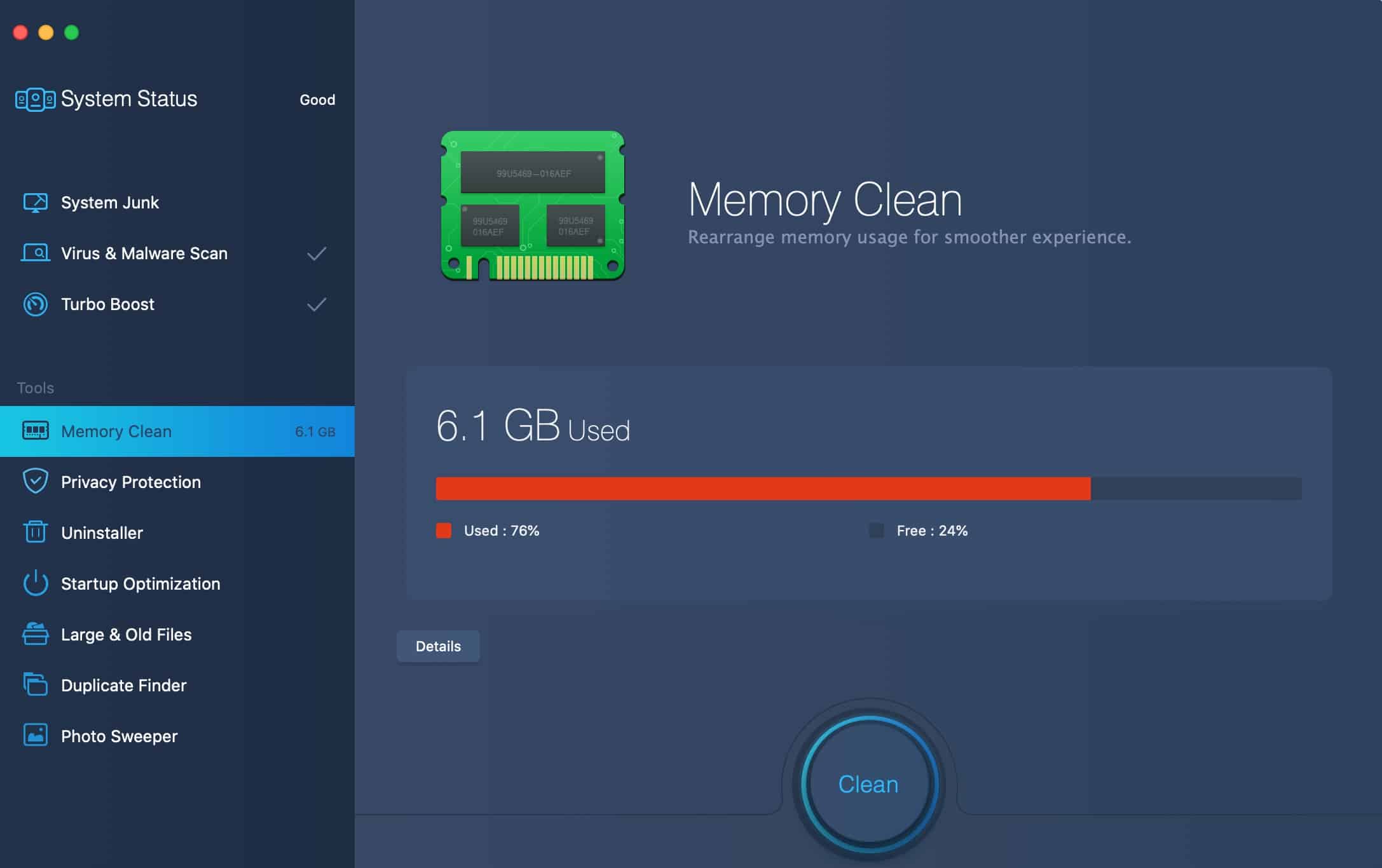Screen dimensions: 1382x868
Task: Open the Photo Sweeper picture icon
Action: click(36, 736)
